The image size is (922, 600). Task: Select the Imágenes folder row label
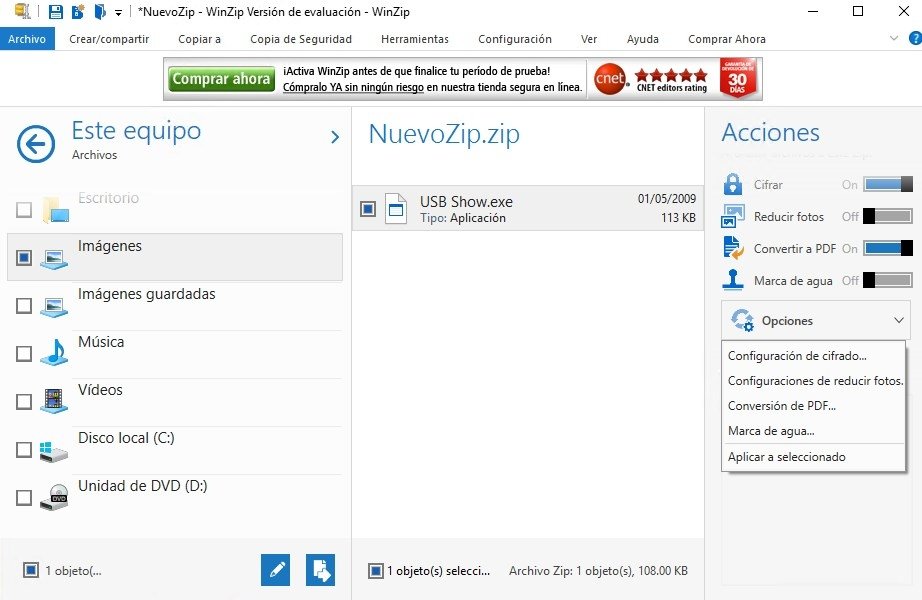click(x=109, y=246)
